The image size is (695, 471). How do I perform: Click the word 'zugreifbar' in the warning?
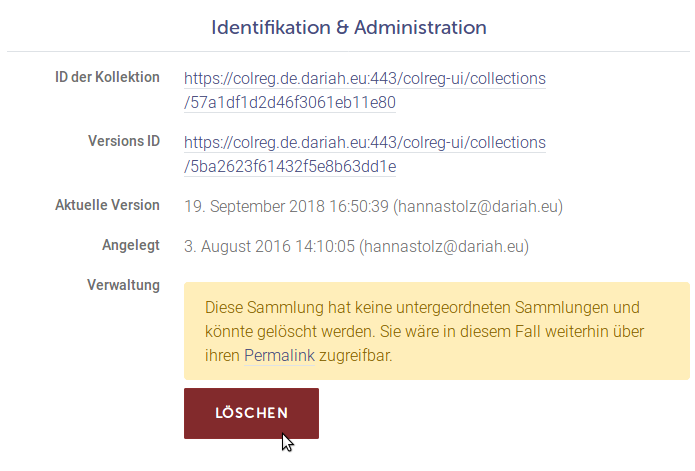tap(362, 355)
